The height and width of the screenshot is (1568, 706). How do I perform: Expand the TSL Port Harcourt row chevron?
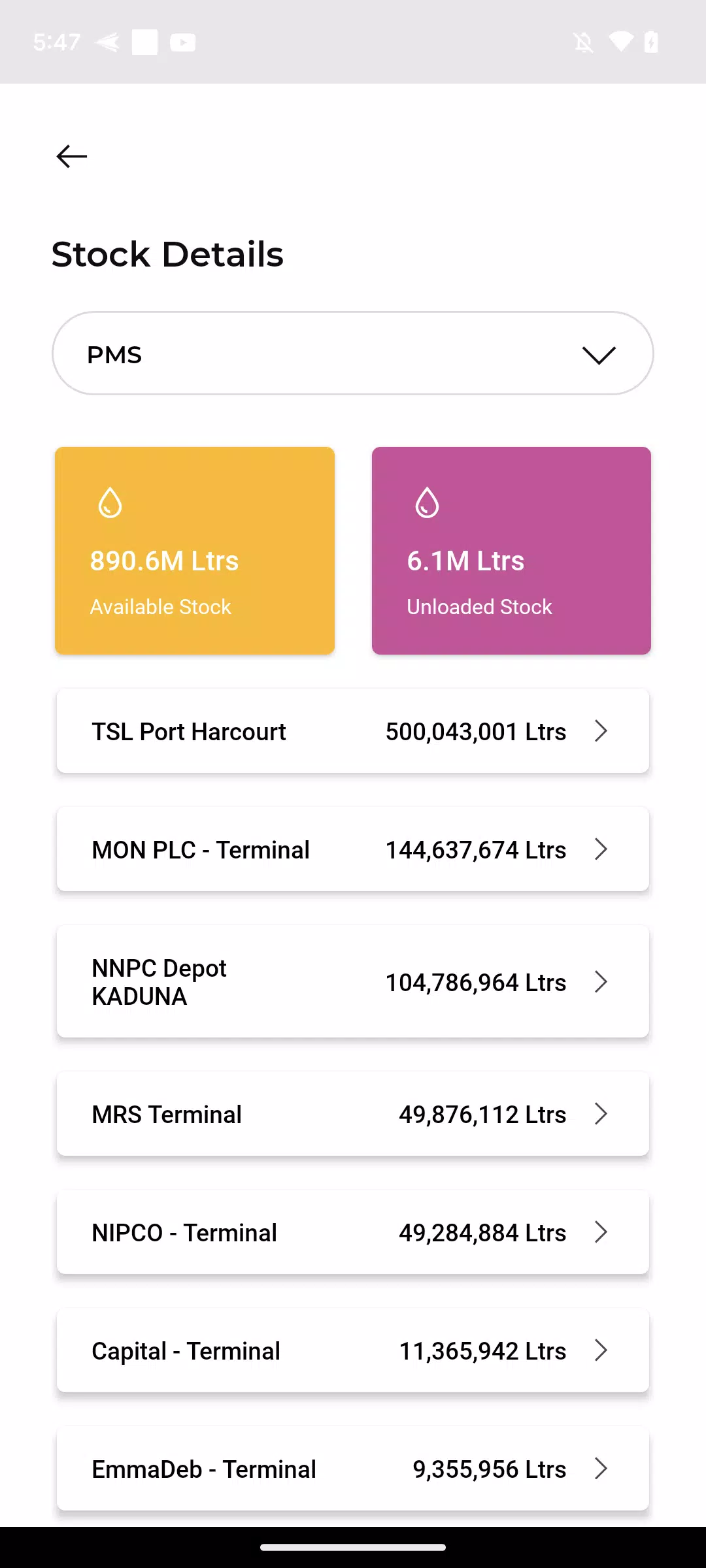601,731
